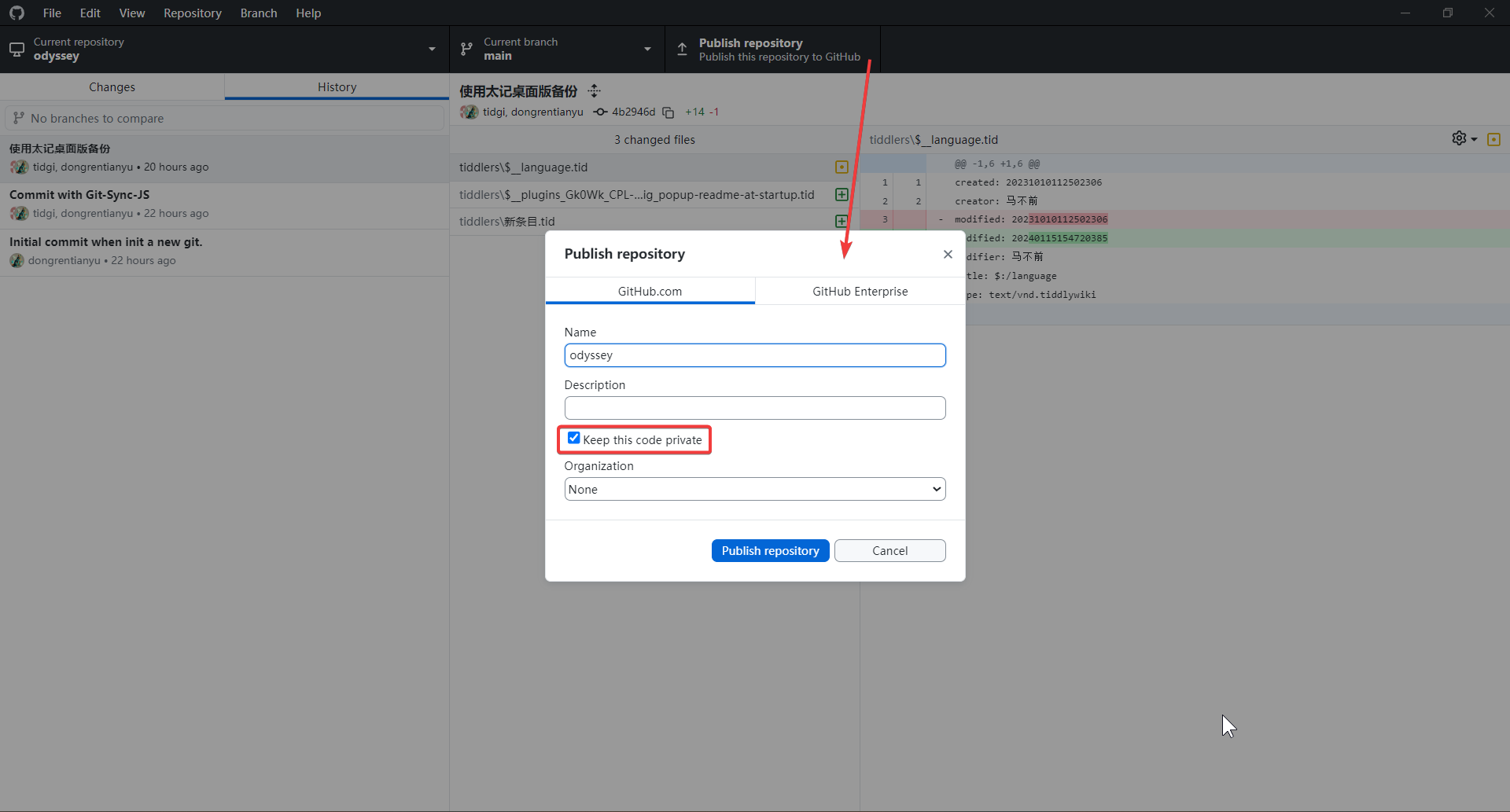Open the Repository menu

point(192,13)
